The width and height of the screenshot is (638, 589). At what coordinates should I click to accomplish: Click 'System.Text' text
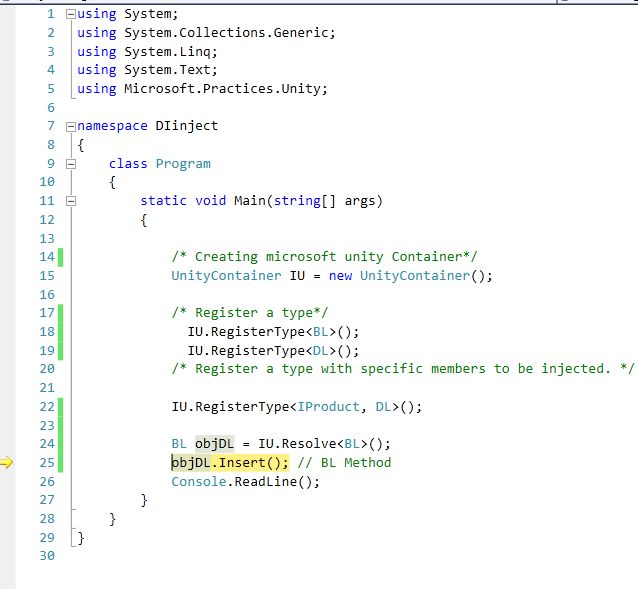point(168,70)
